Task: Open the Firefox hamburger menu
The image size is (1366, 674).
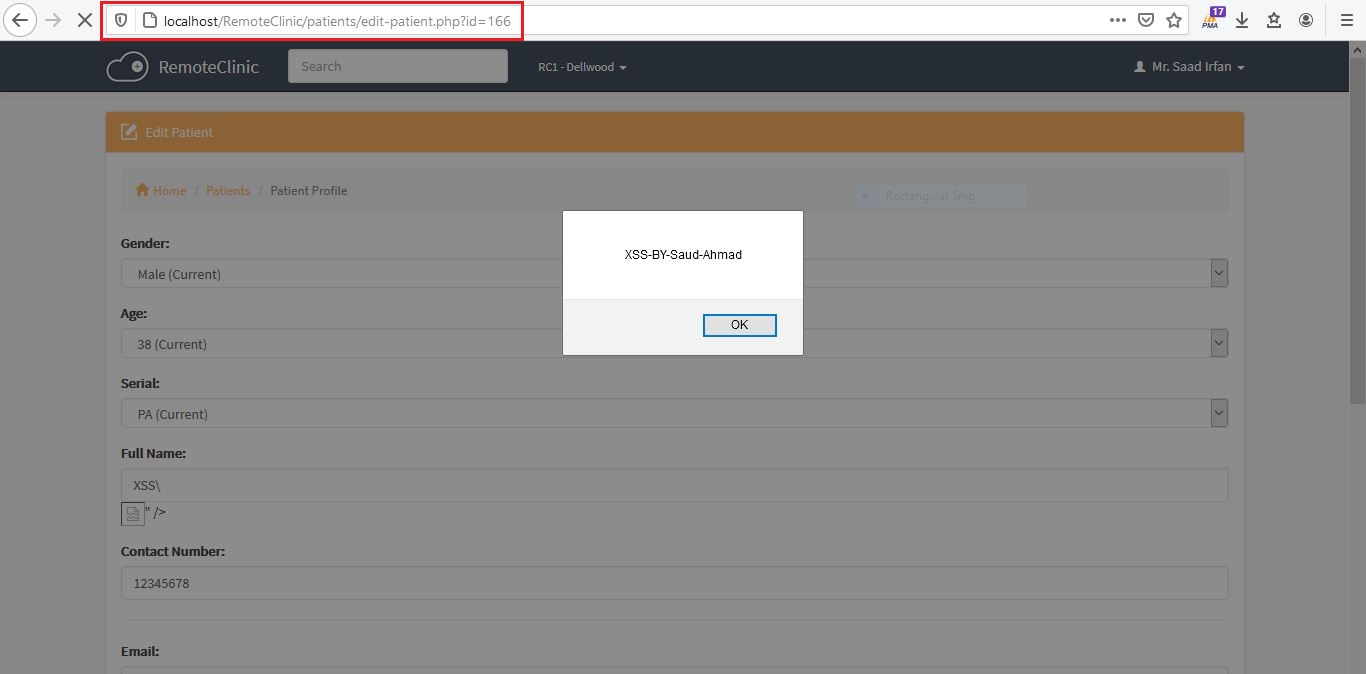Action: tap(1346, 20)
